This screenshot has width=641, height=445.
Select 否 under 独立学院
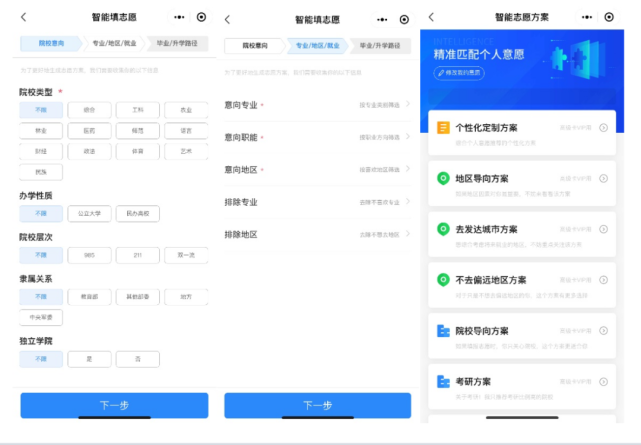coord(138,359)
